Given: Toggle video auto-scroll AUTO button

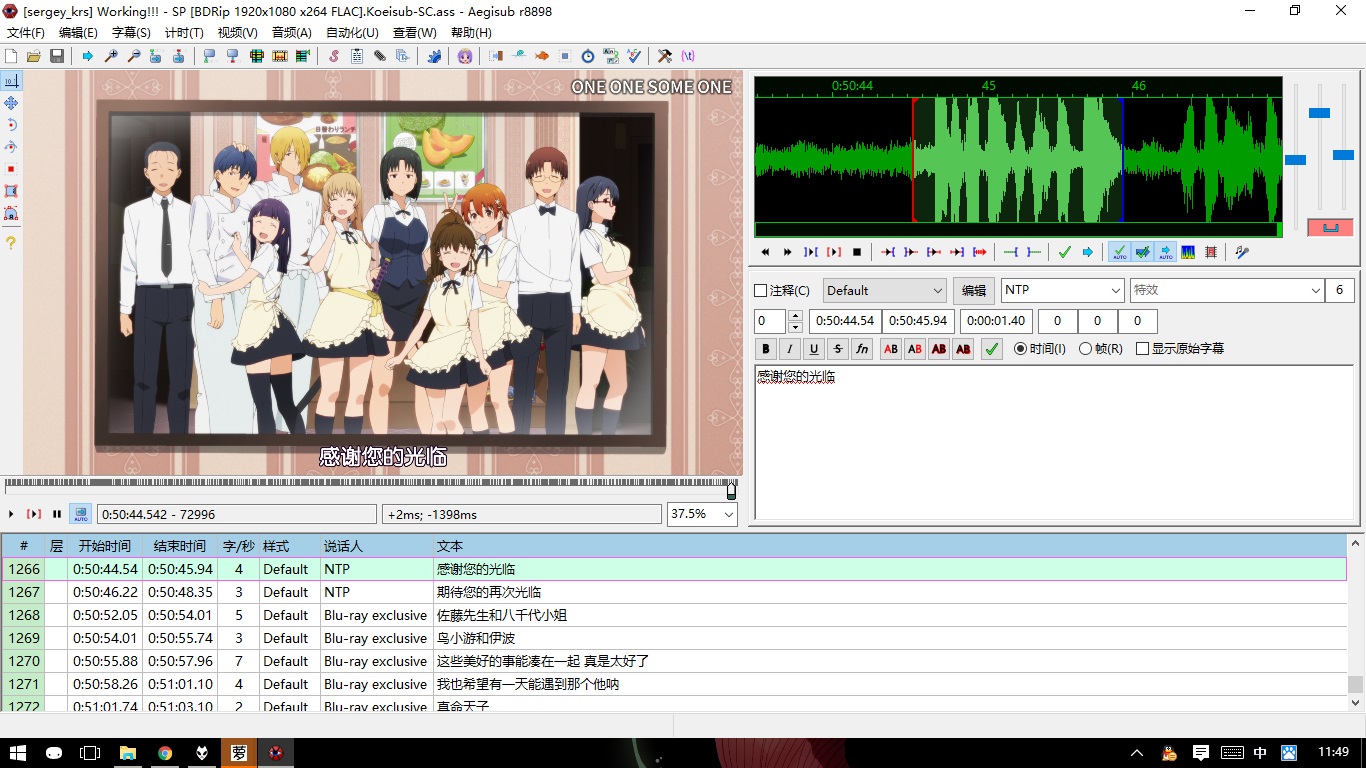Looking at the screenshot, I should click(80, 514).
